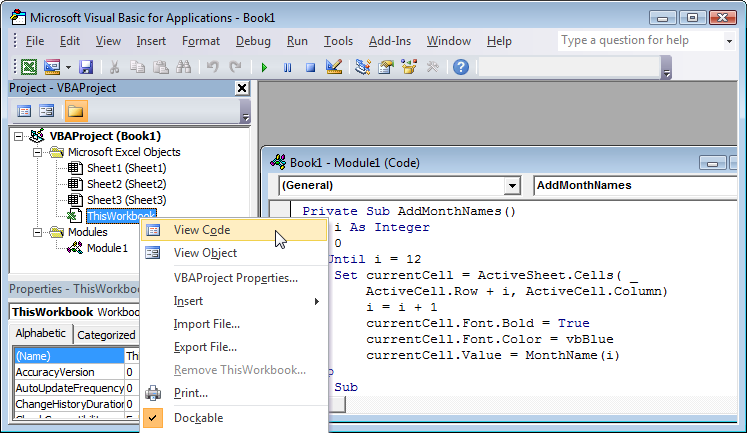Click the Paste clipboard icon
This screenshot has height=433, width=747.
161,67
